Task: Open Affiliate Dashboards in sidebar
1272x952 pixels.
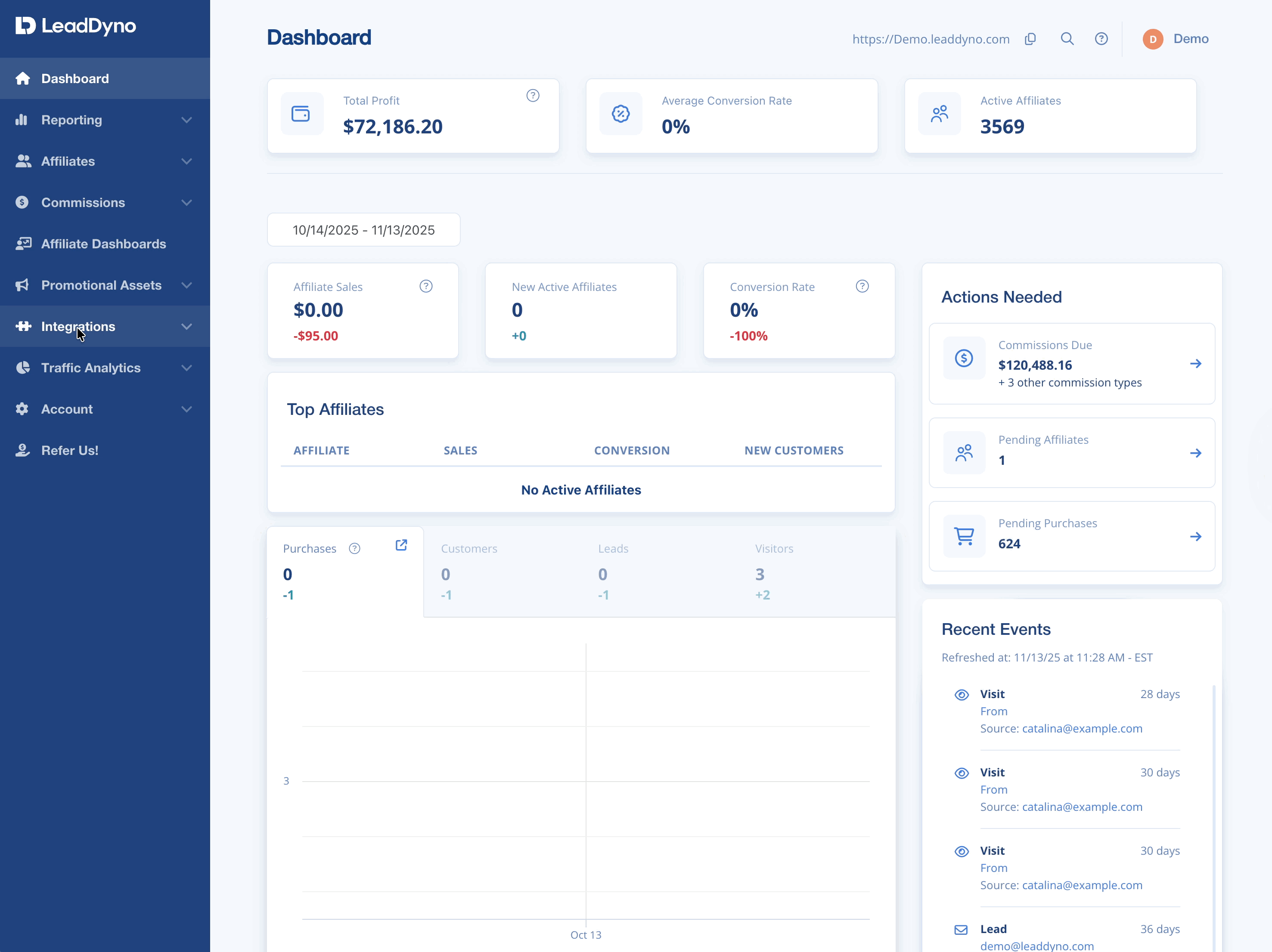Action: click(105, 244)
